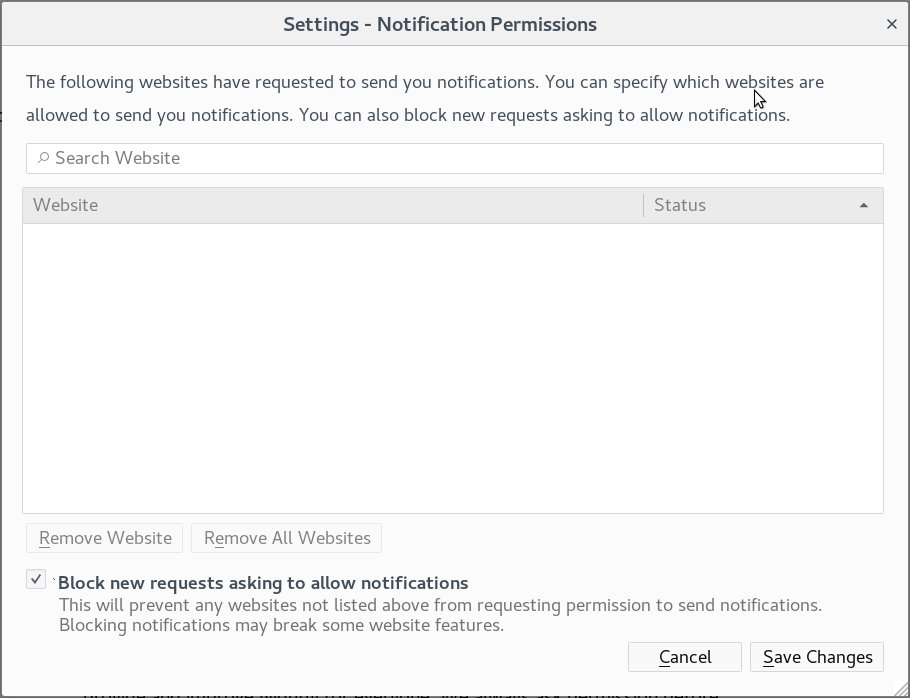This screenshot has width=910, height=698.
Task: Save Changes to notification permissions
Action: pyautogui.click(x=817, y=657)
